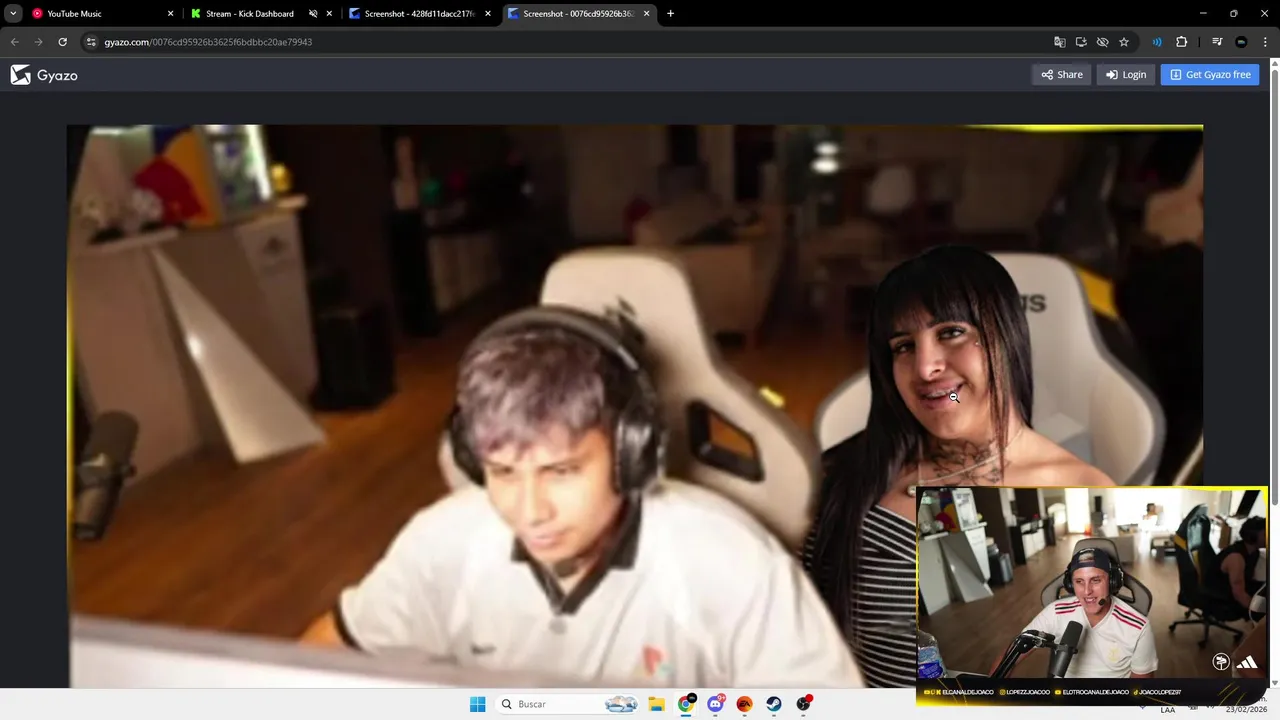Click the Share button
Screen dimensions: 1280x720
coord(1062,75)
